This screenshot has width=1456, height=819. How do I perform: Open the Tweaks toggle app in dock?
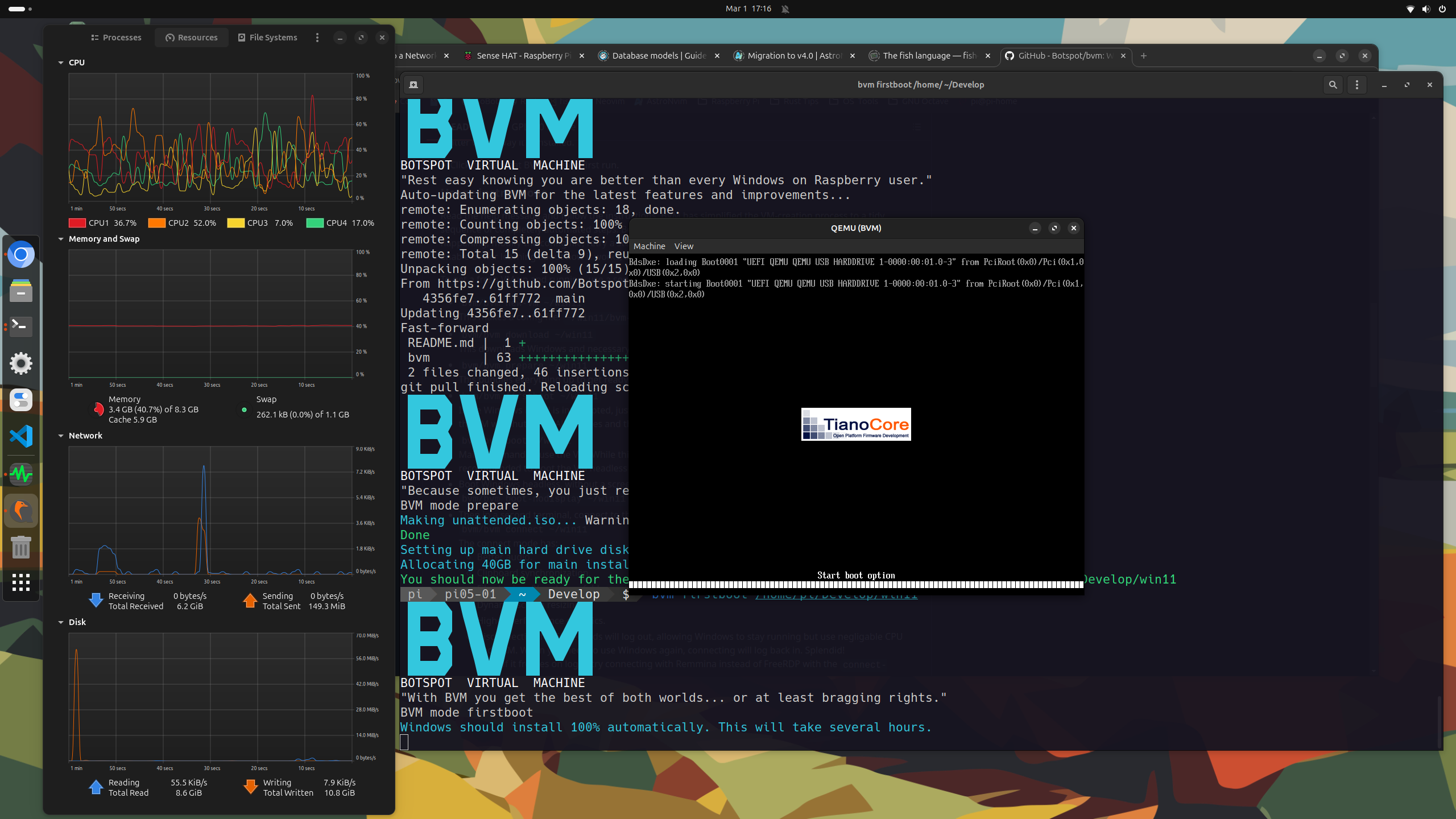click(x=21, y=400)
